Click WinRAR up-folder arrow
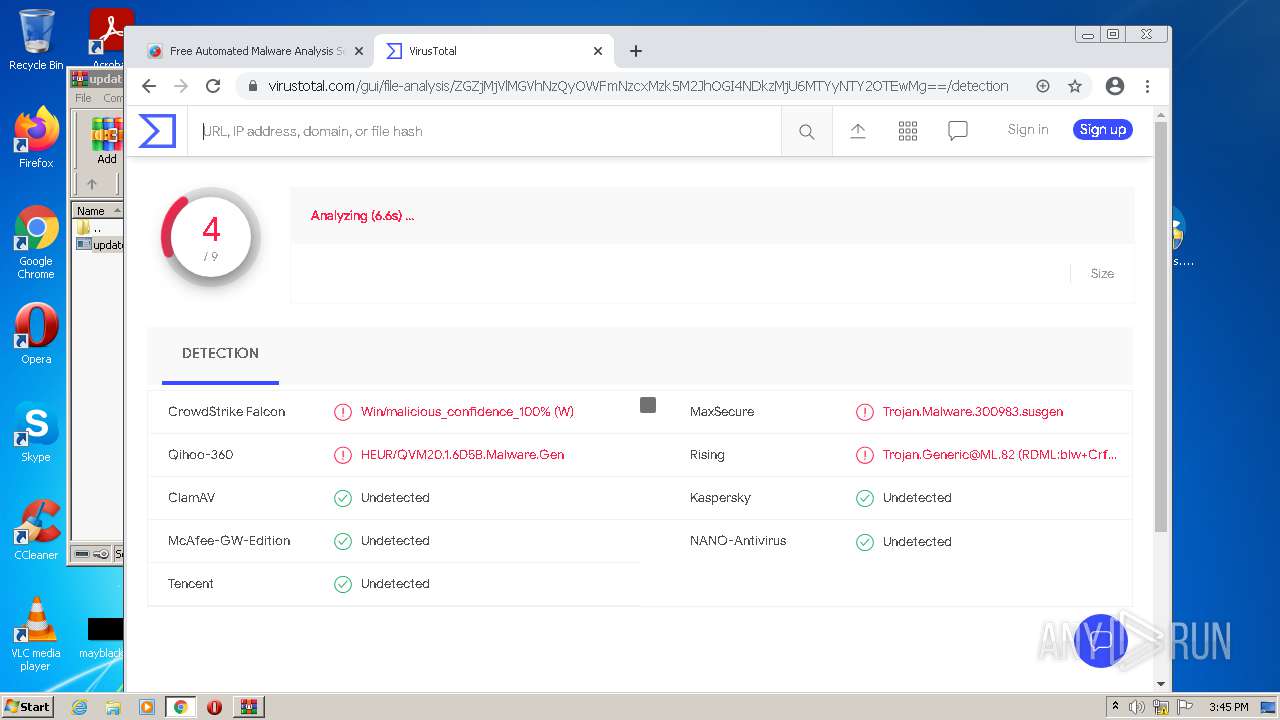1280x720 pixels. coord(92,184)
